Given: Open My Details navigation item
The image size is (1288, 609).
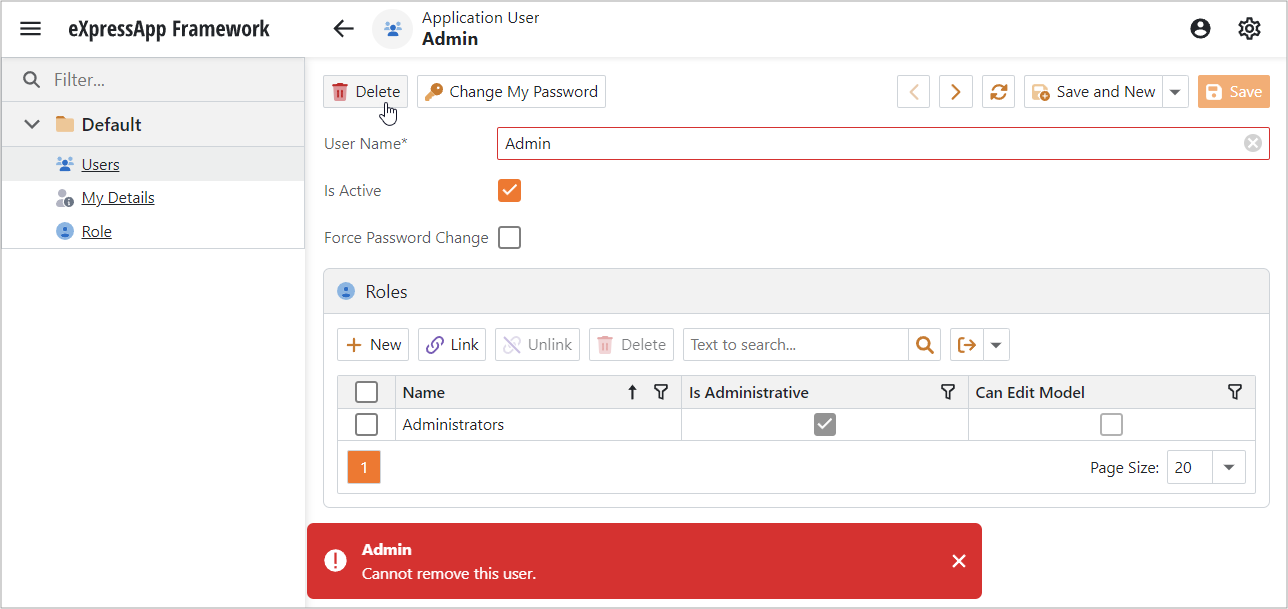Looking at the screenshot, I should pos(118,197).
